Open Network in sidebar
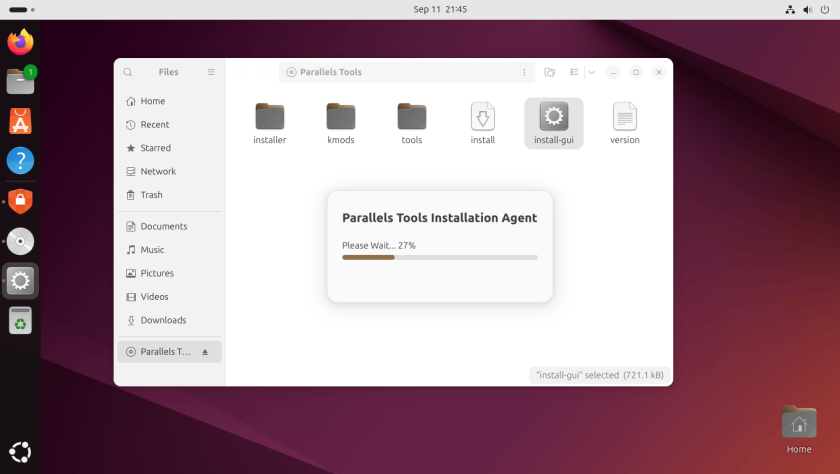 169,172
